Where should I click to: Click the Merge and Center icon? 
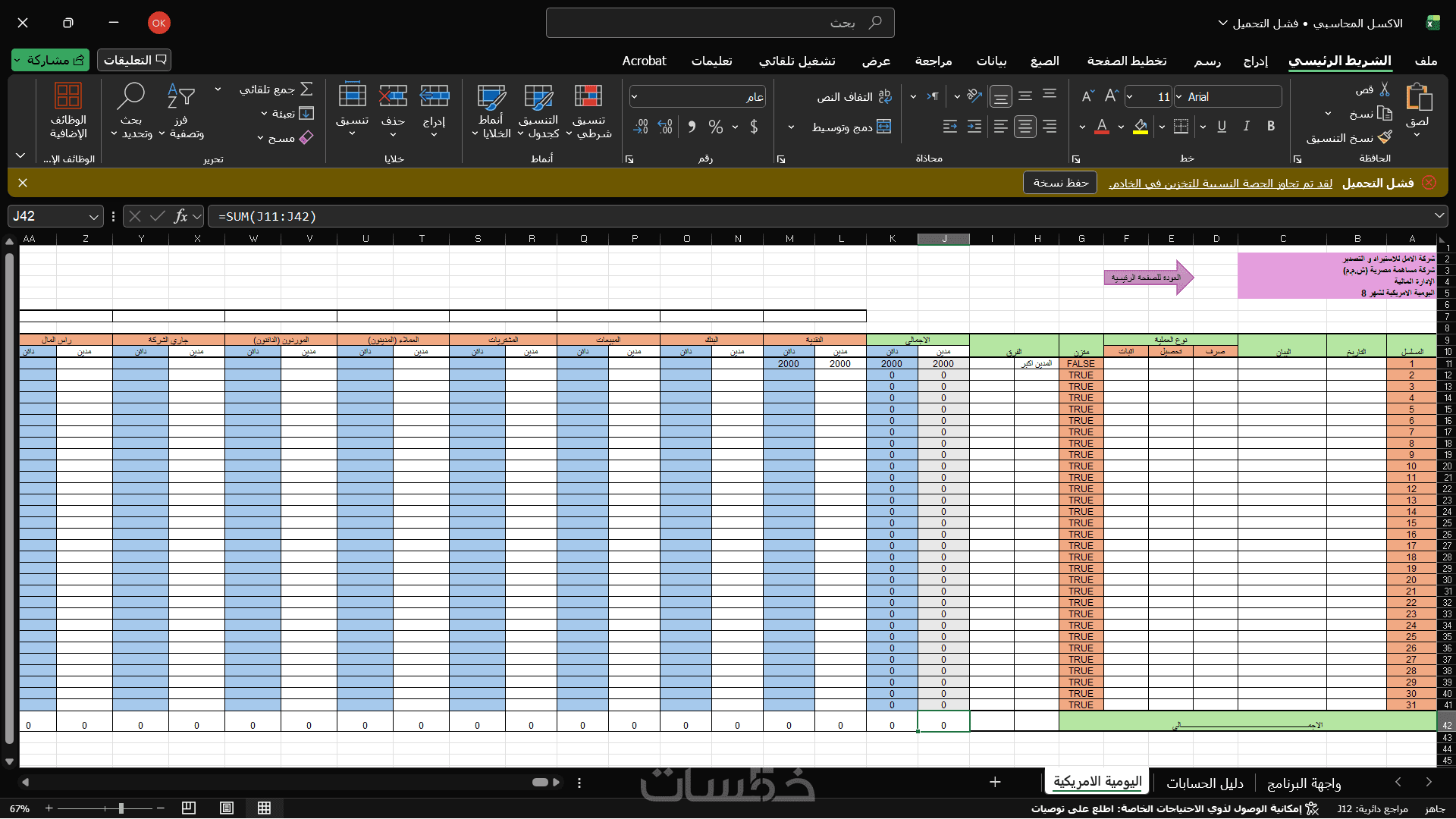tap(884, 127)
